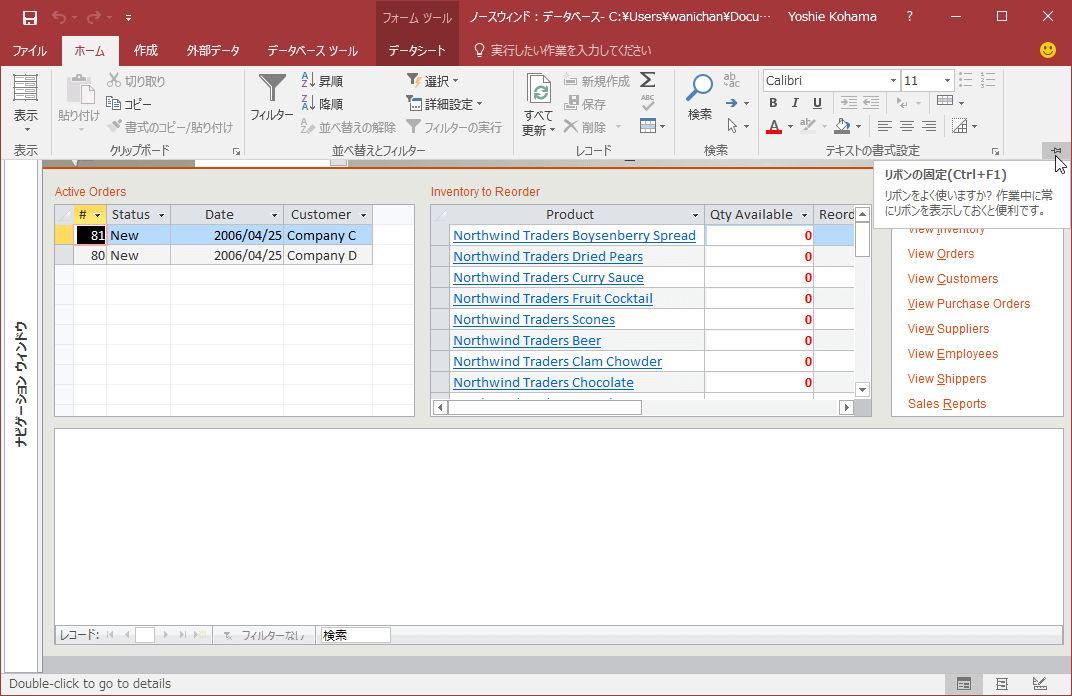Open the Qty Available column dropdown
Screen dimensions: 1072x696
click(x=804, y=215)
